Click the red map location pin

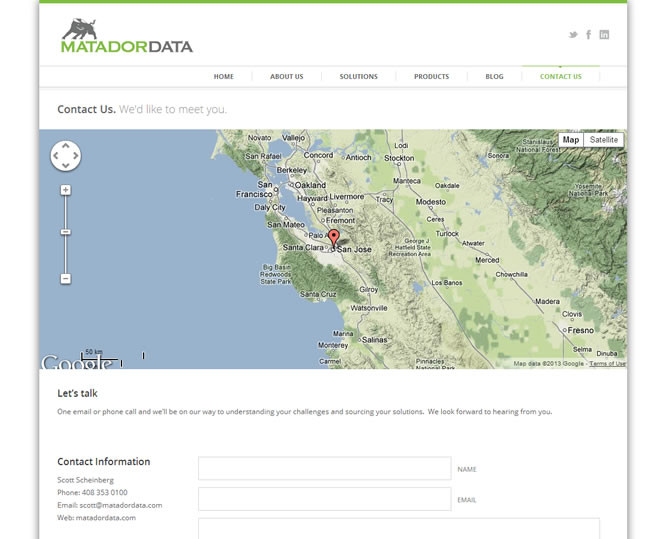(334, 238)
